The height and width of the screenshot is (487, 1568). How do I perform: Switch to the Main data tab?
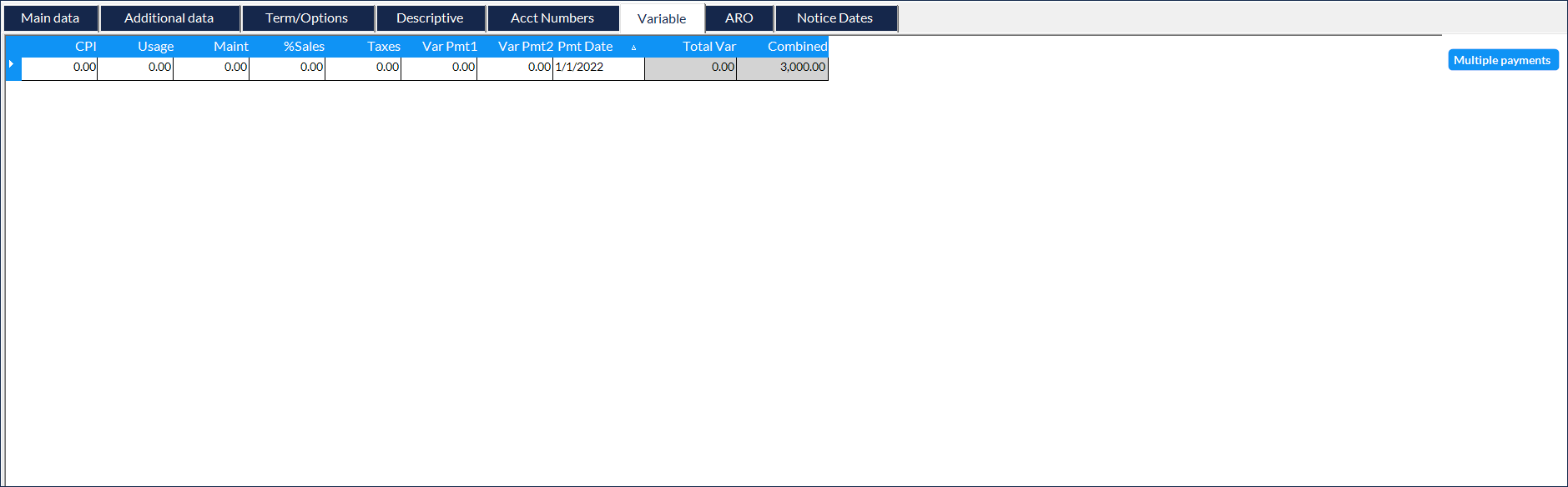[x=50, y=18]
